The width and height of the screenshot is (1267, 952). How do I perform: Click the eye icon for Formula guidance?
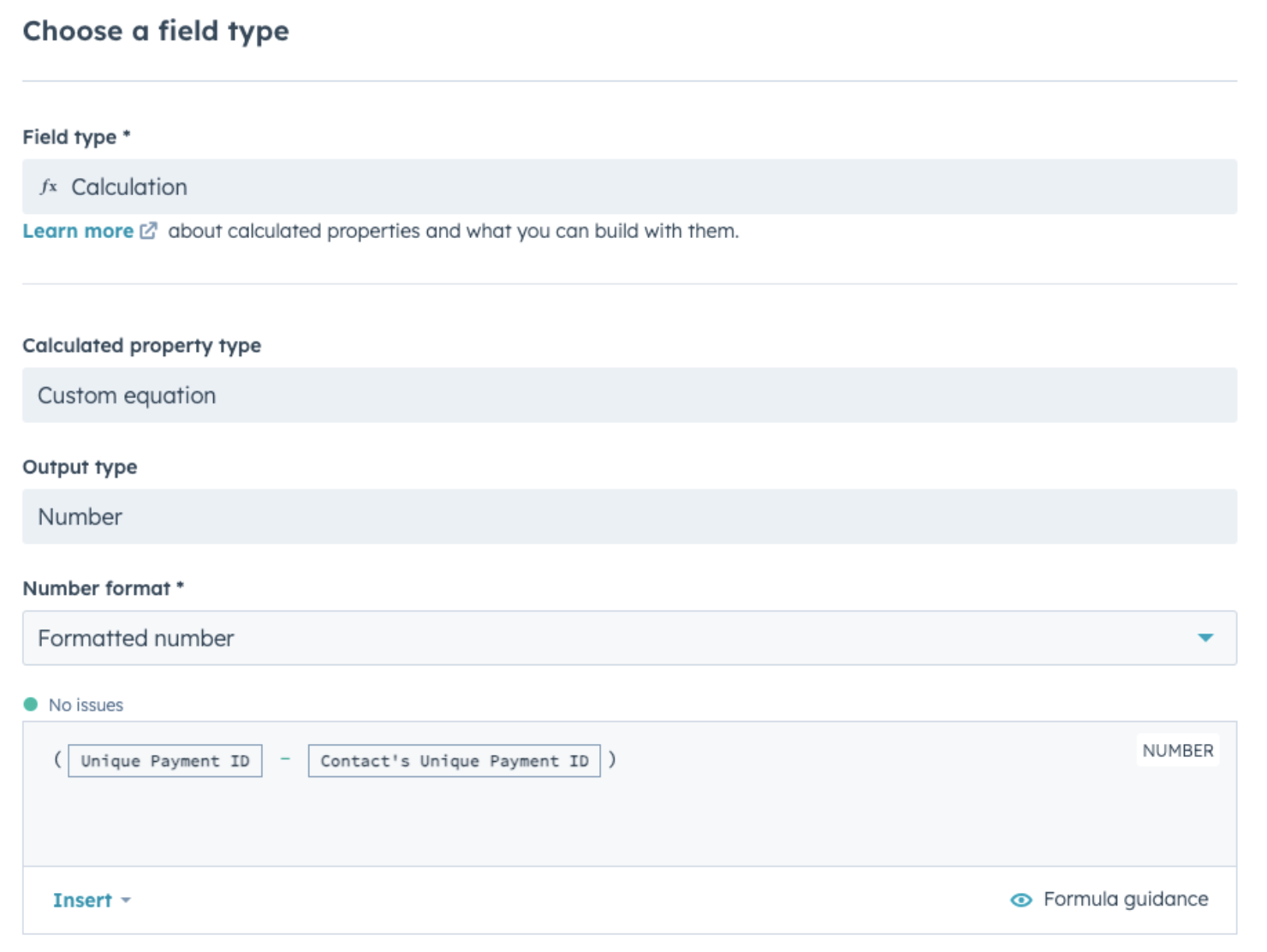pos(1021,901)
